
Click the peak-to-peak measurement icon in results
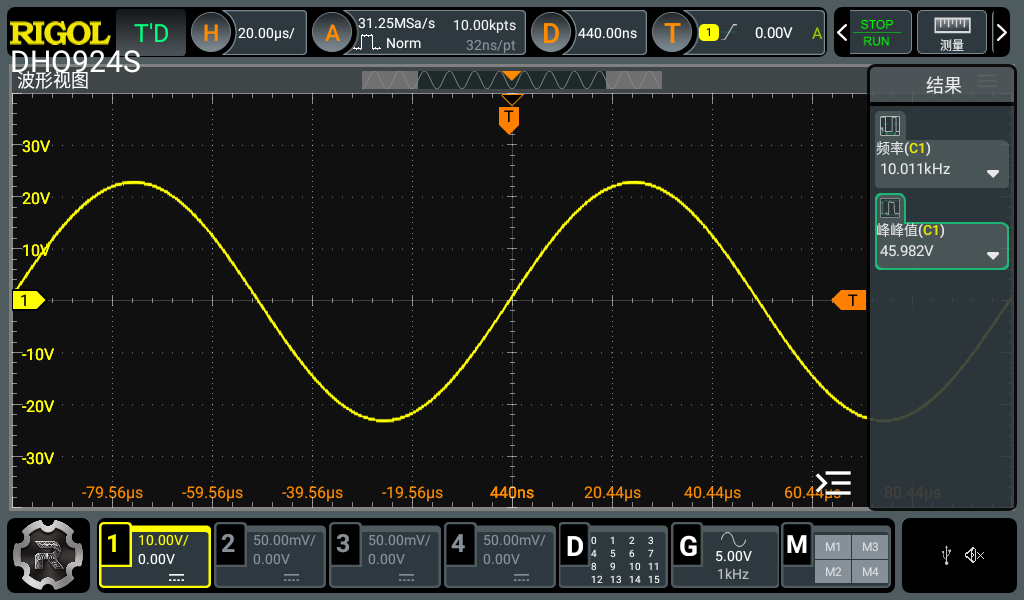(x=889, y=208)
